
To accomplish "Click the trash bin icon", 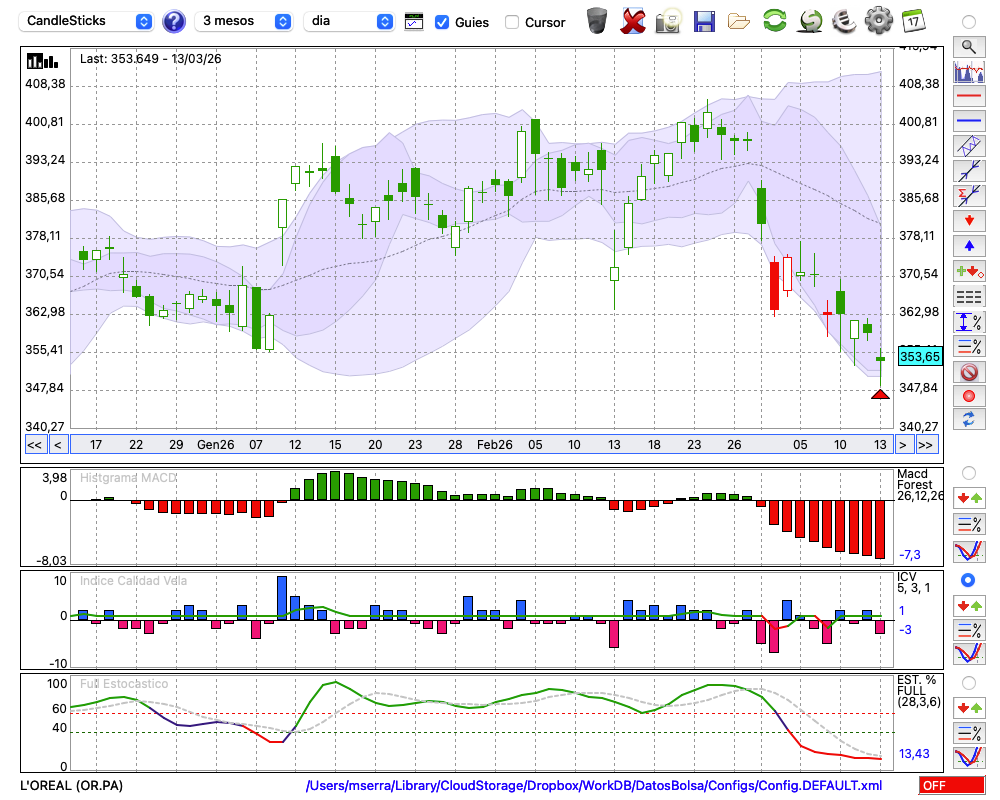I will click(x=597, y=21).
